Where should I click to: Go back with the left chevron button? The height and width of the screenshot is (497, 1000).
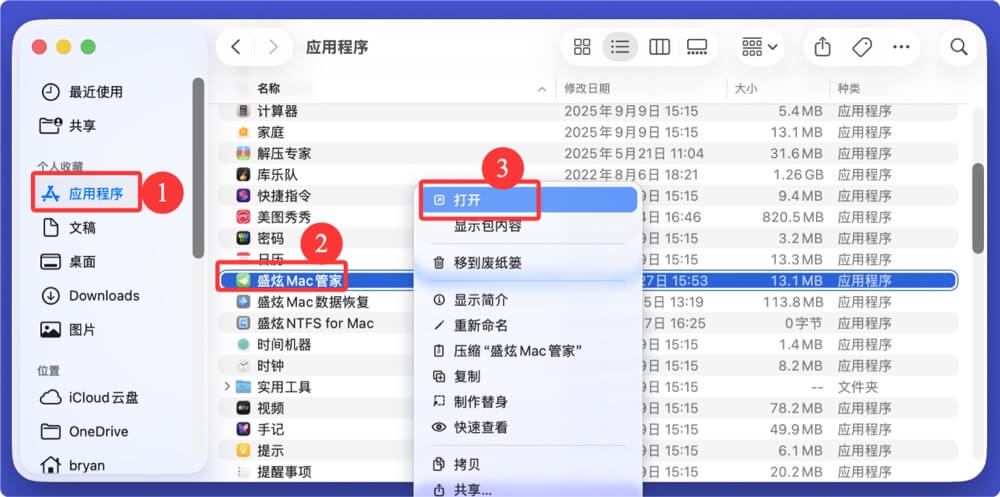(x=236, y=47)
